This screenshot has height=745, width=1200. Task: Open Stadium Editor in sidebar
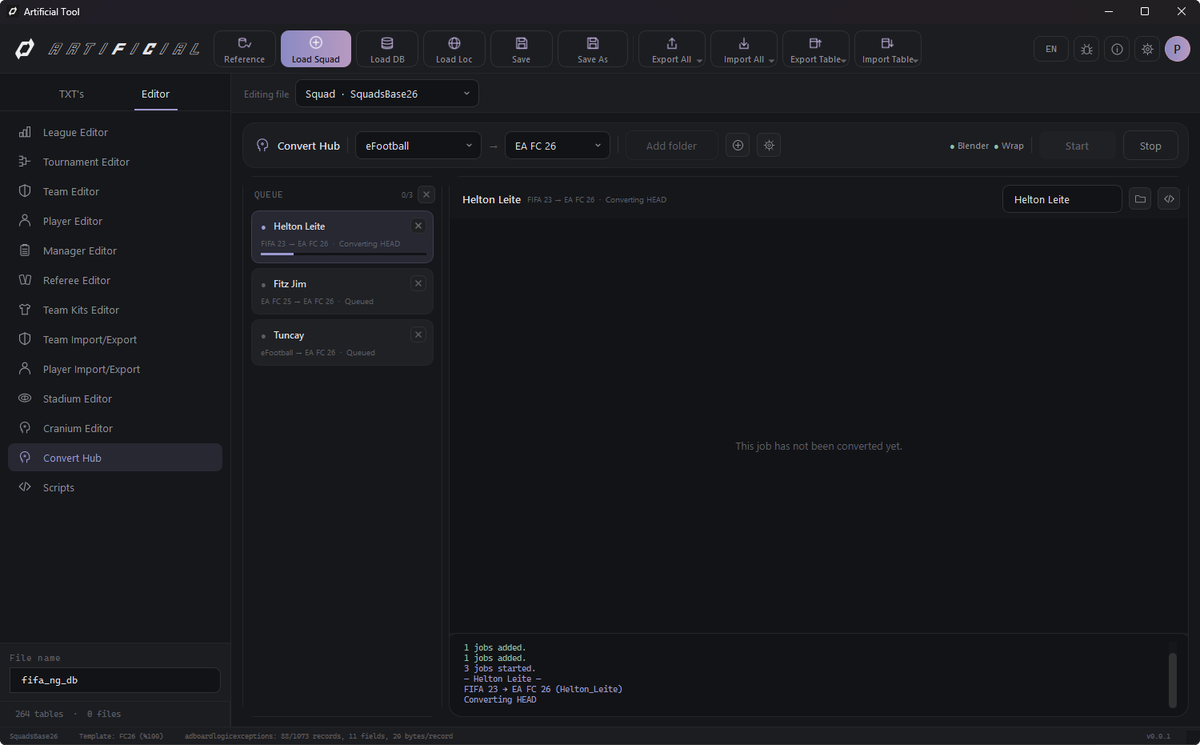coord(115,399)
